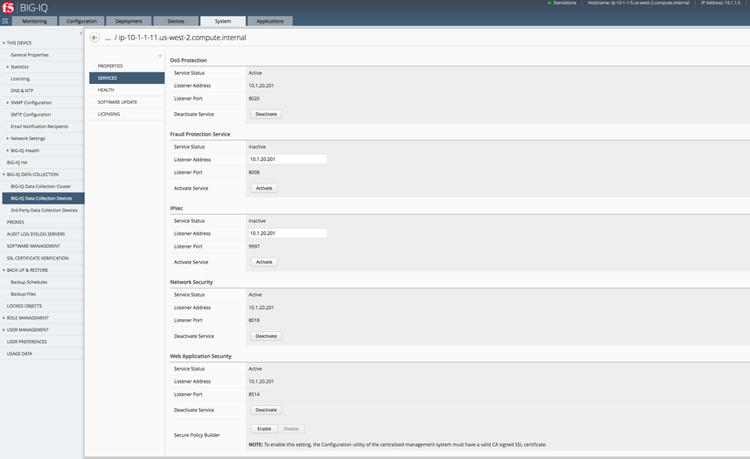Open SMTP Configuration

(x=31, y=115)
